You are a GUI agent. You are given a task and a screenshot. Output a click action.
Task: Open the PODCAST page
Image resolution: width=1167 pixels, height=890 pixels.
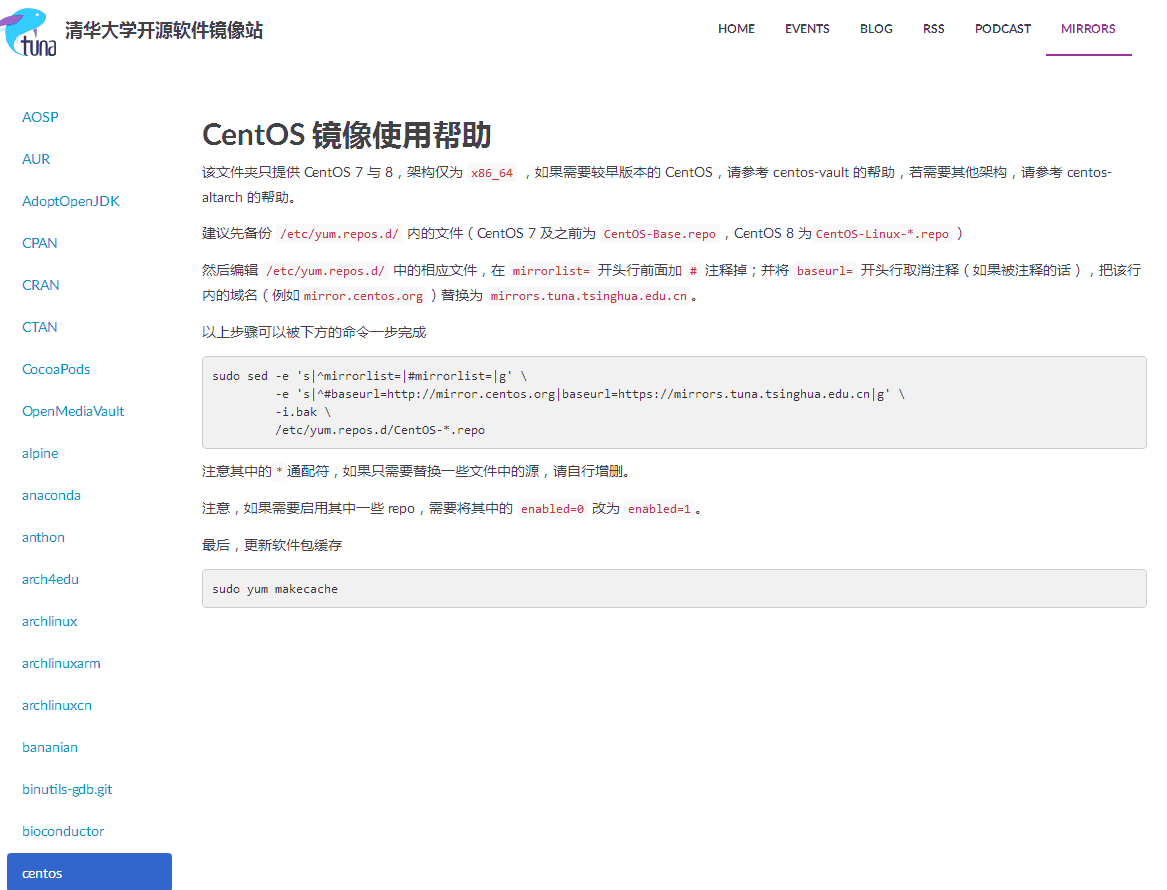(1003, 28)
